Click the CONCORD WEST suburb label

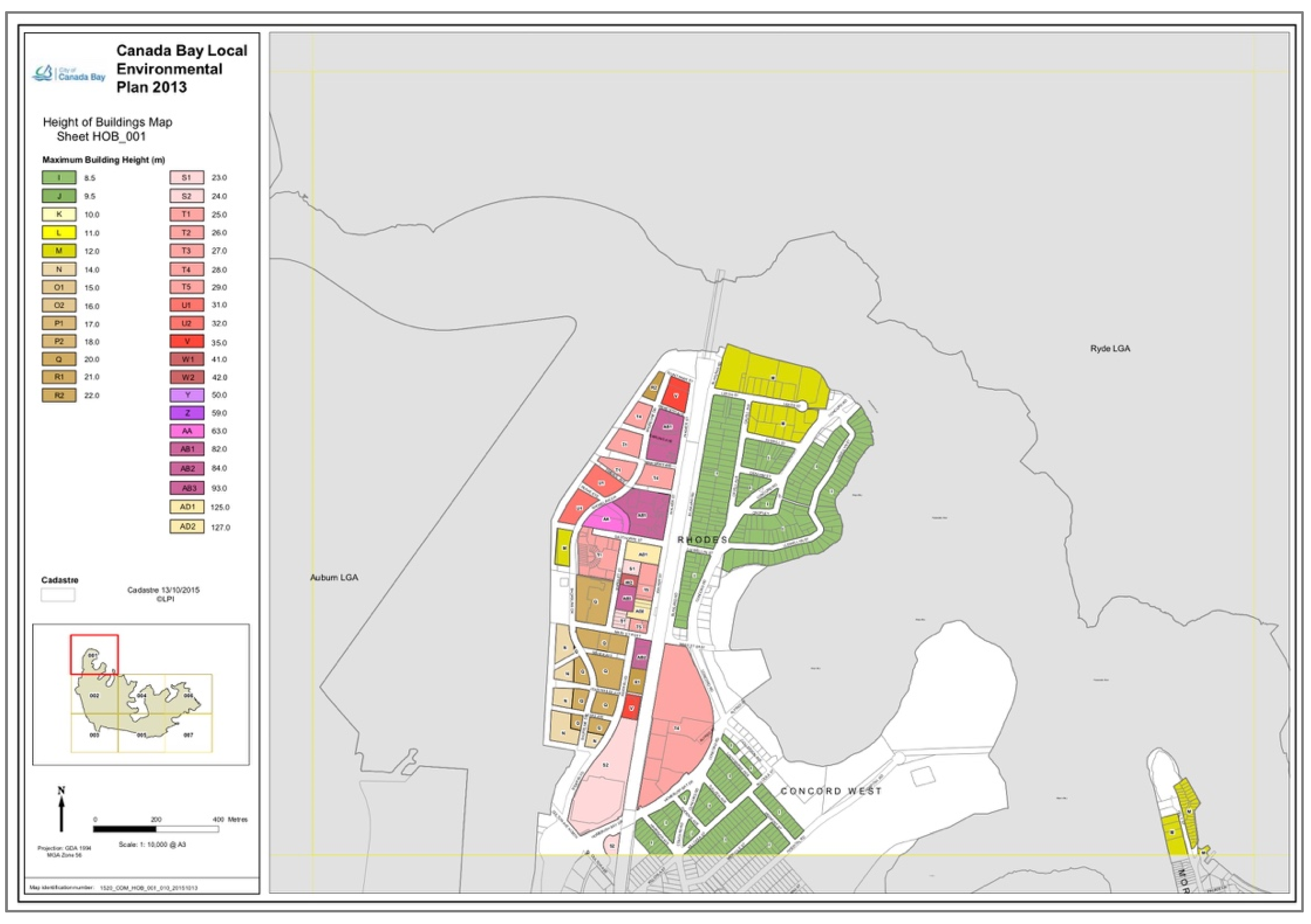(x=831, y=791)
